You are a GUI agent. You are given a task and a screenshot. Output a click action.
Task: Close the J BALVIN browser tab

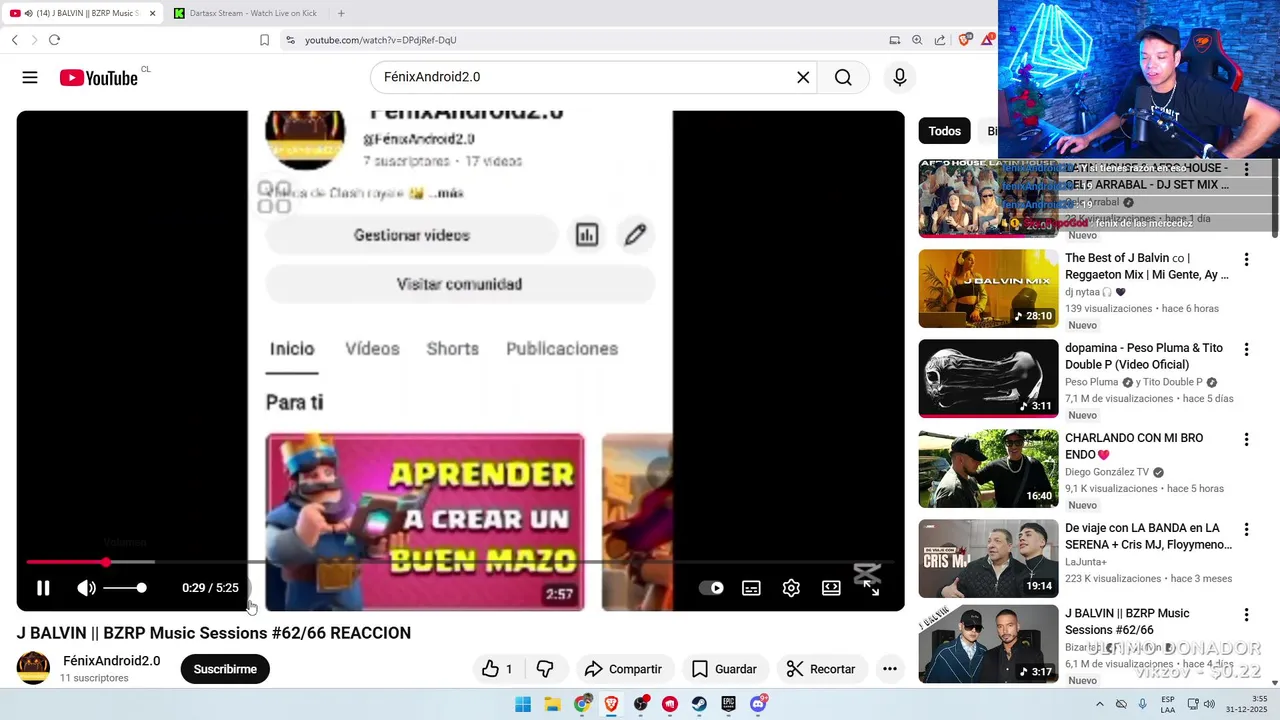tap(153, 13)
